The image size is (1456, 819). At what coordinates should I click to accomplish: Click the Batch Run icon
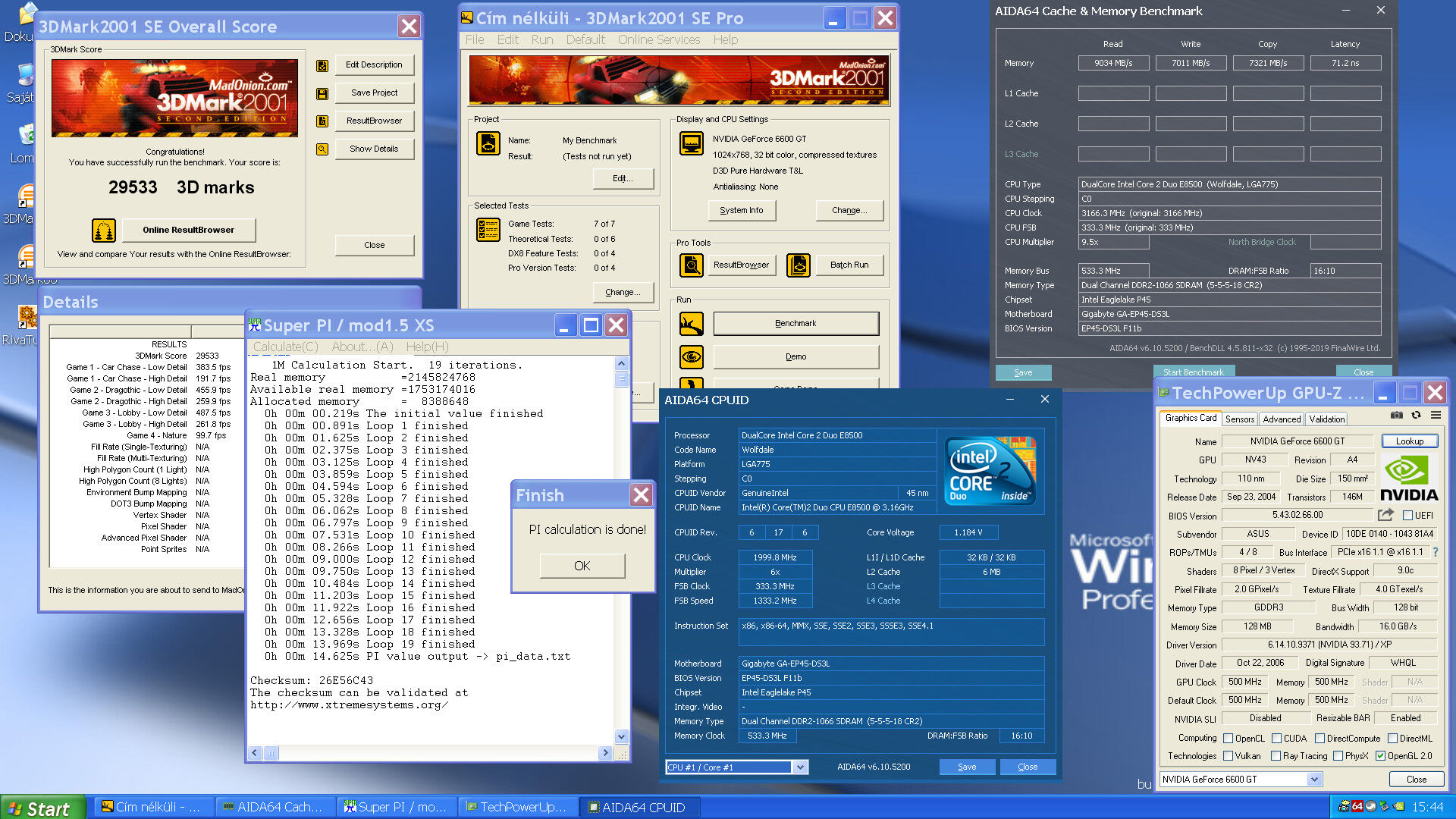799,265
